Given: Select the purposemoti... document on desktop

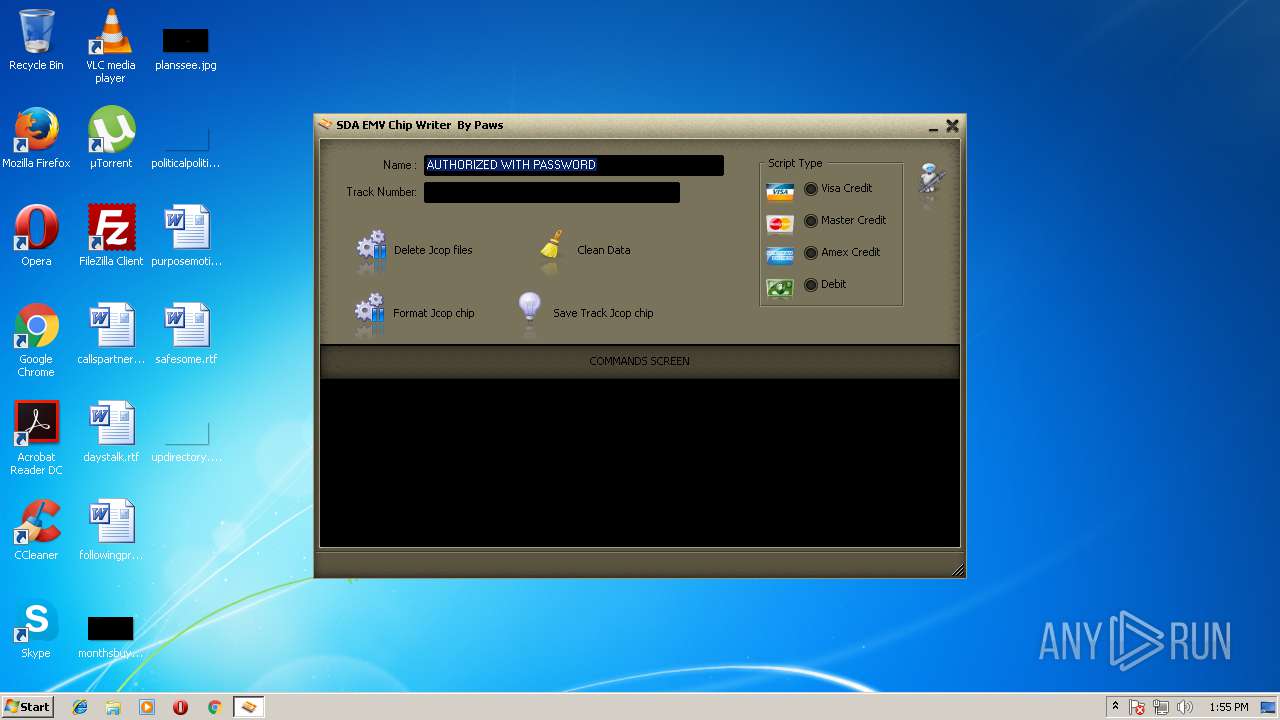Looking at the screenshot, I should pos(186,236).
